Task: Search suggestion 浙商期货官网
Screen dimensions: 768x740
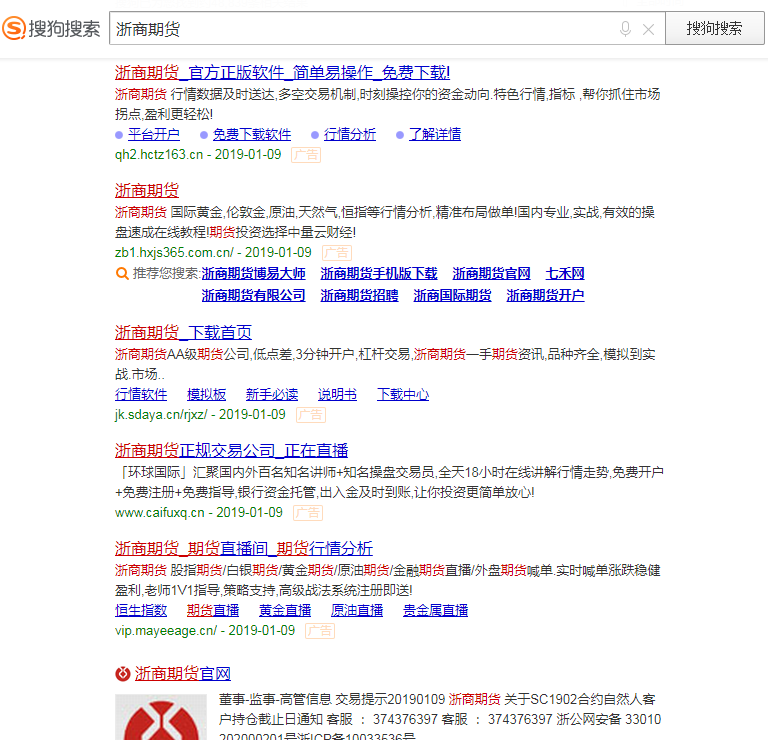Action: pos(491,273)
